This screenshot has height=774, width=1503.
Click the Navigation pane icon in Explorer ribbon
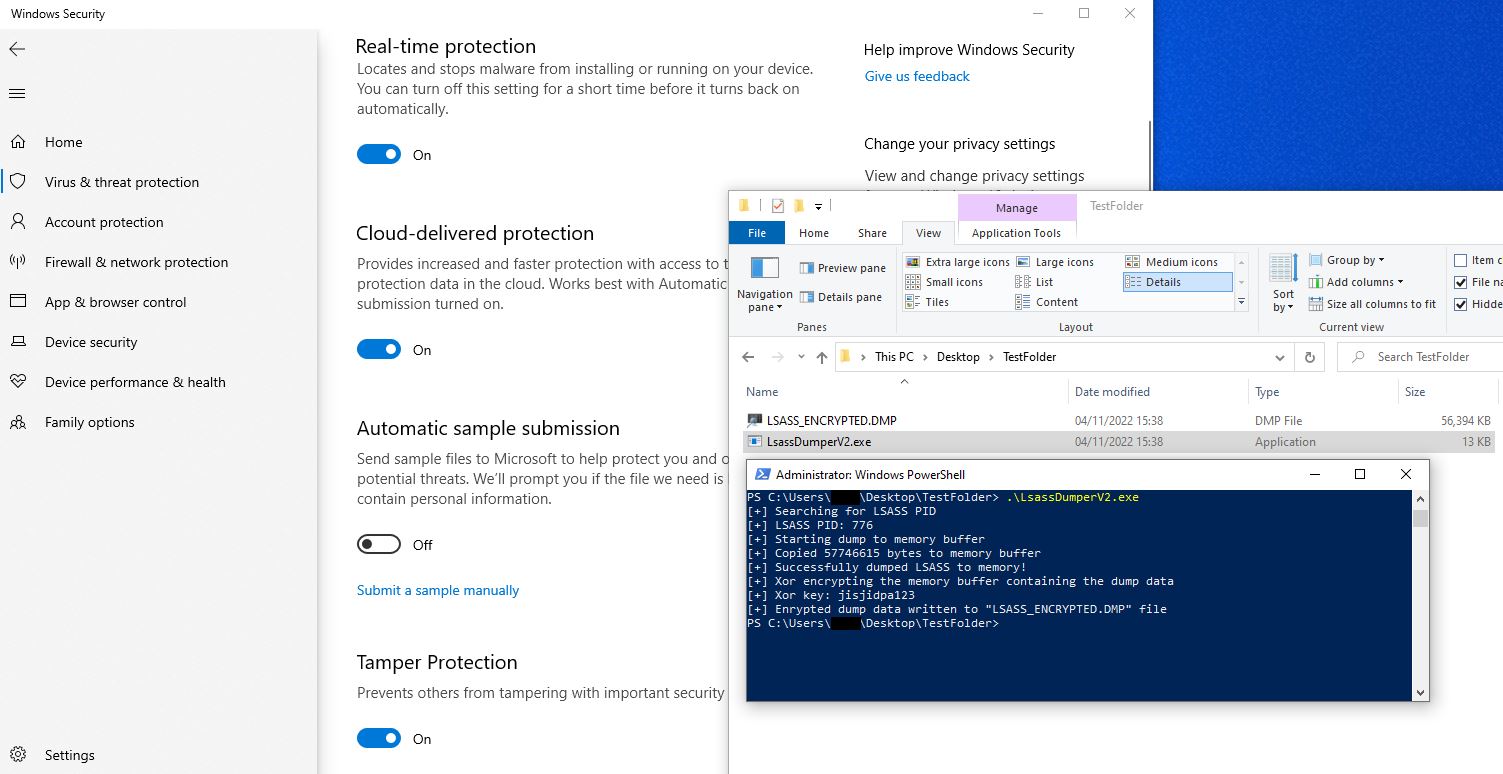pos(765,268)
